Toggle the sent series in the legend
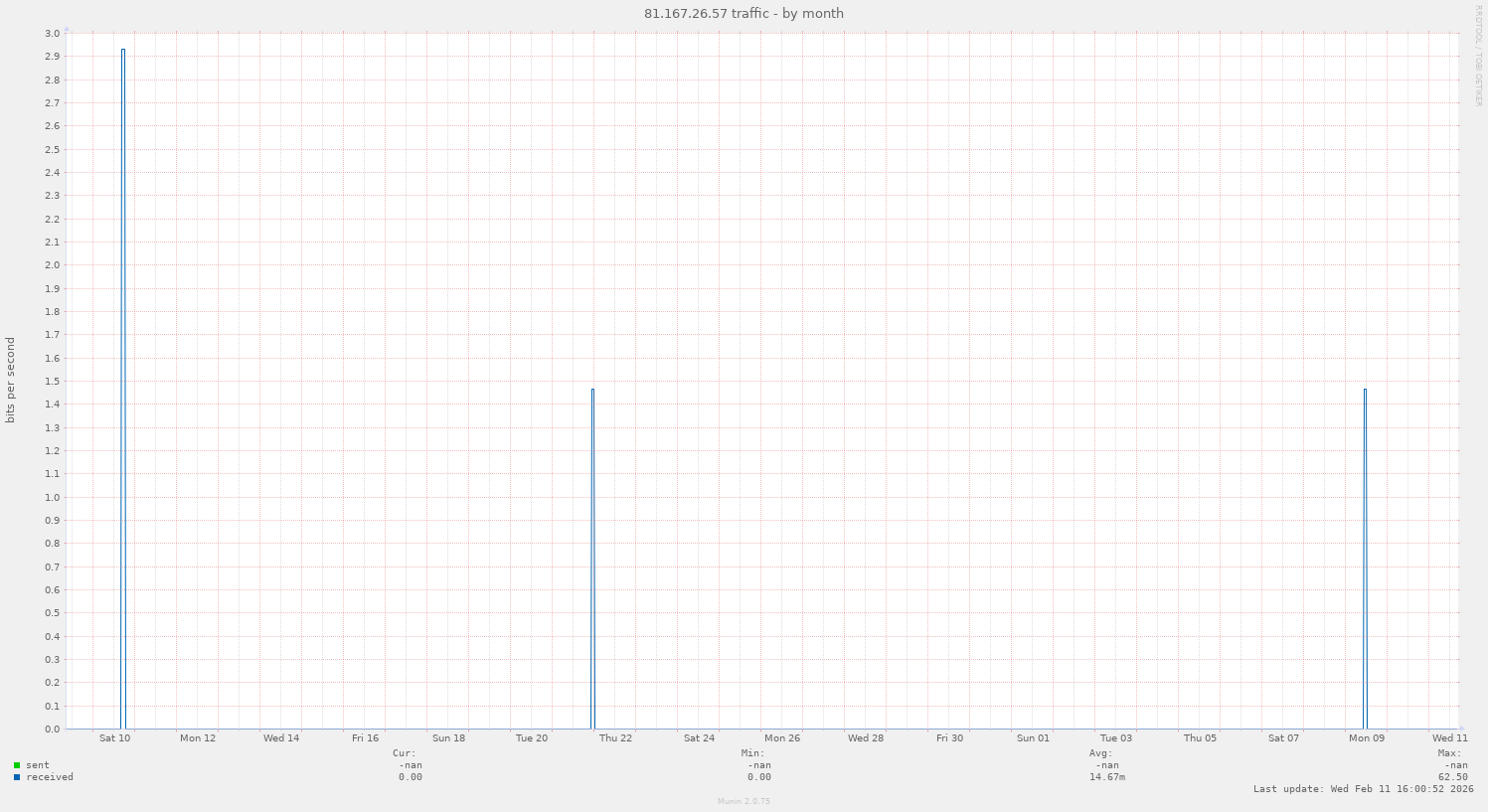This screenshot has width=1488, height=812. point(38,765)
